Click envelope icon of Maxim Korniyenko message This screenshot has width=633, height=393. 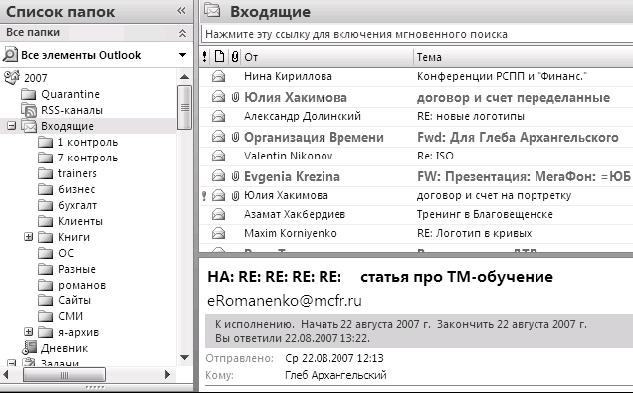[x=218, y=233]
